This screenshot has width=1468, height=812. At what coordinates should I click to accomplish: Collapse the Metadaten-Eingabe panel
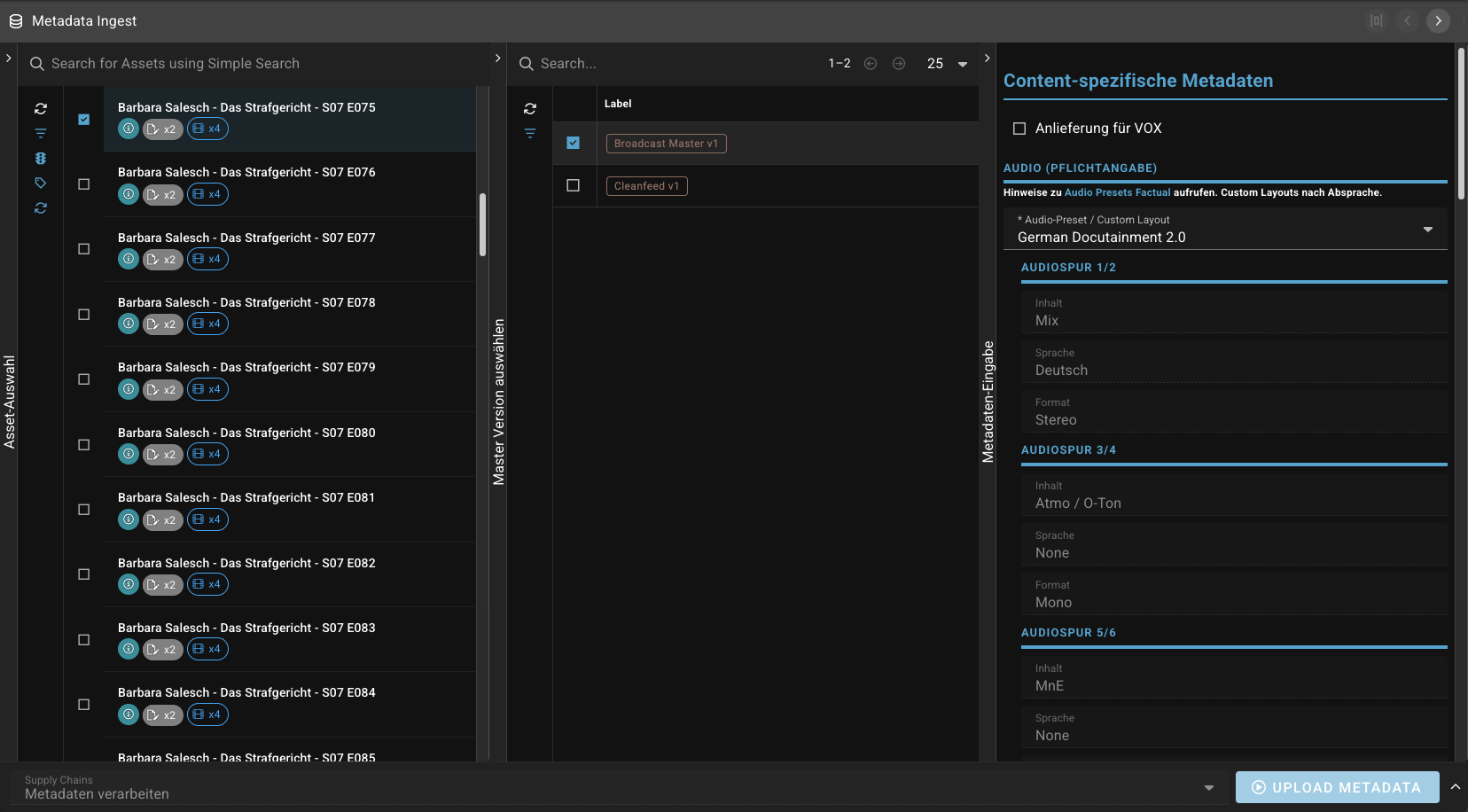tap(987, 59)
